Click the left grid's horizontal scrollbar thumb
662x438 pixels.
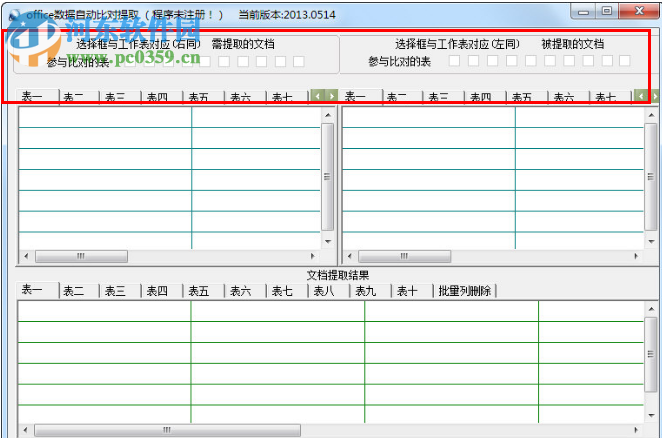81,256
